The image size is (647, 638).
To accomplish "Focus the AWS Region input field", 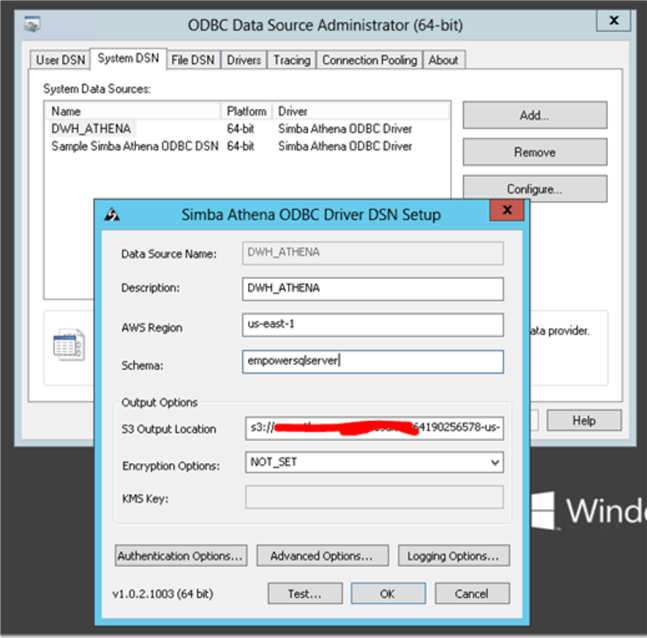I will [374, 326].
